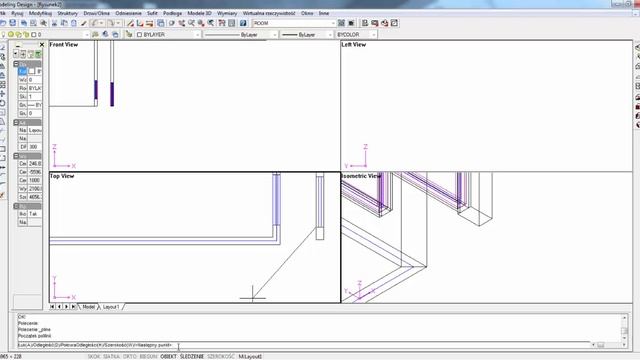Open the Wirtualna rzeczywistość menu

click(269, 13)
